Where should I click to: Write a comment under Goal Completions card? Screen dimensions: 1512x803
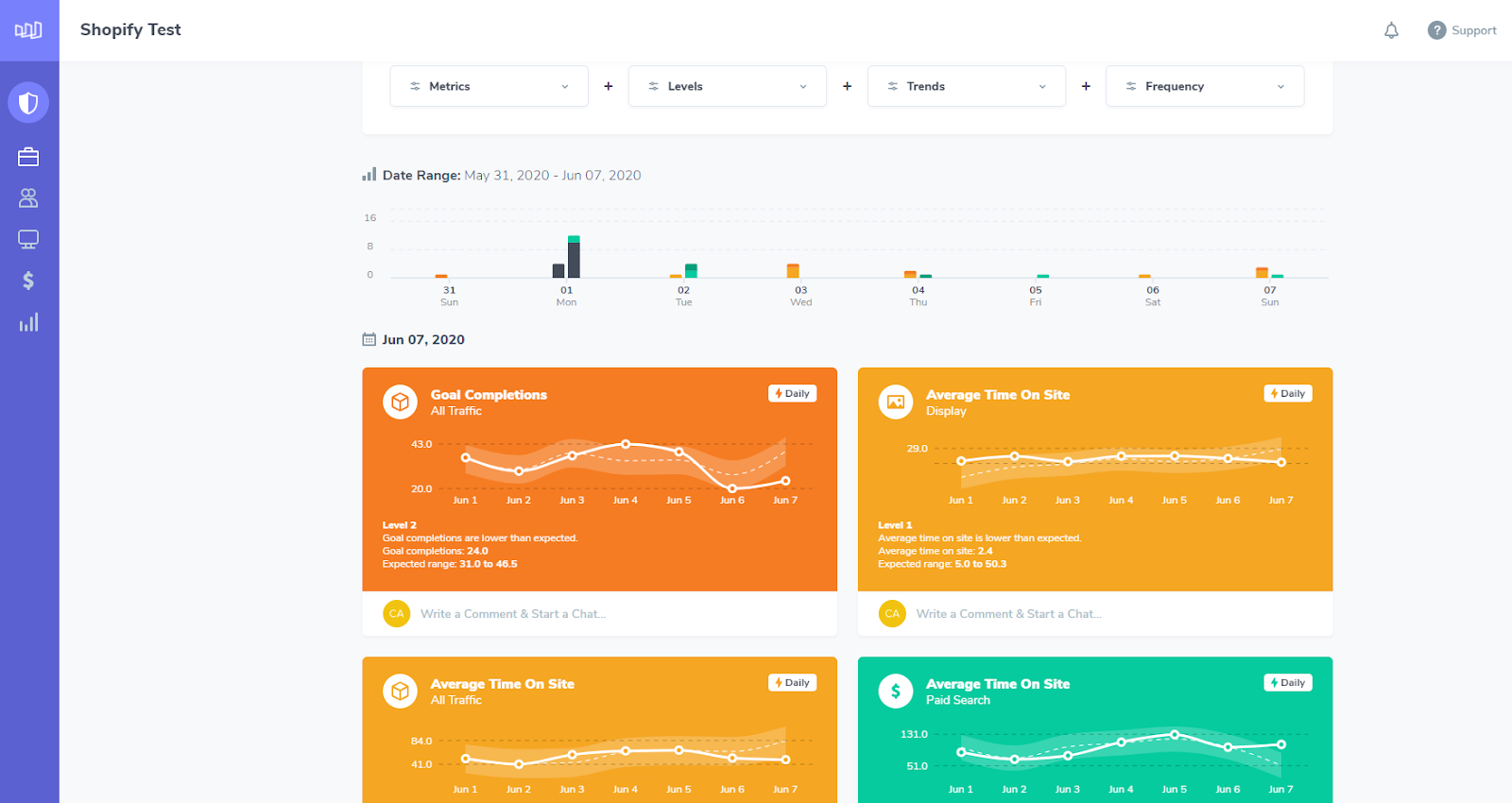(x=513, y=614)
